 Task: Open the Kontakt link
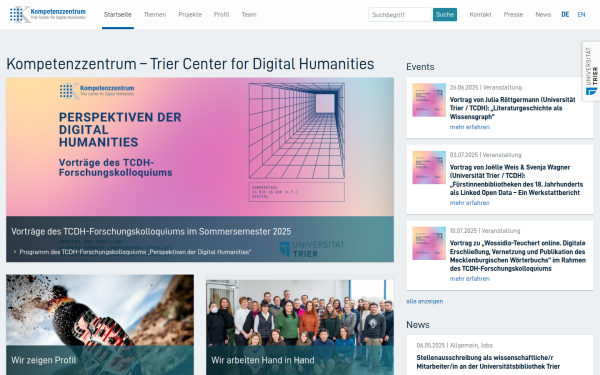click(x=480, y=15)
